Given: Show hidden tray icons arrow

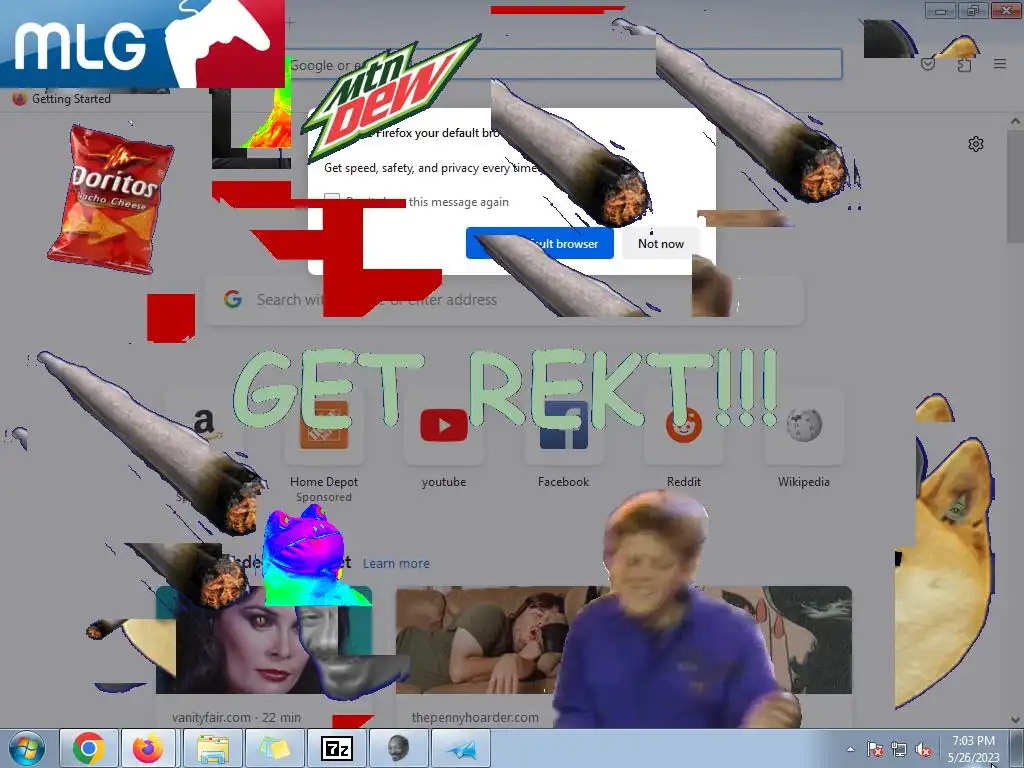Looking at the screenshot, I should tap(850, 749).
